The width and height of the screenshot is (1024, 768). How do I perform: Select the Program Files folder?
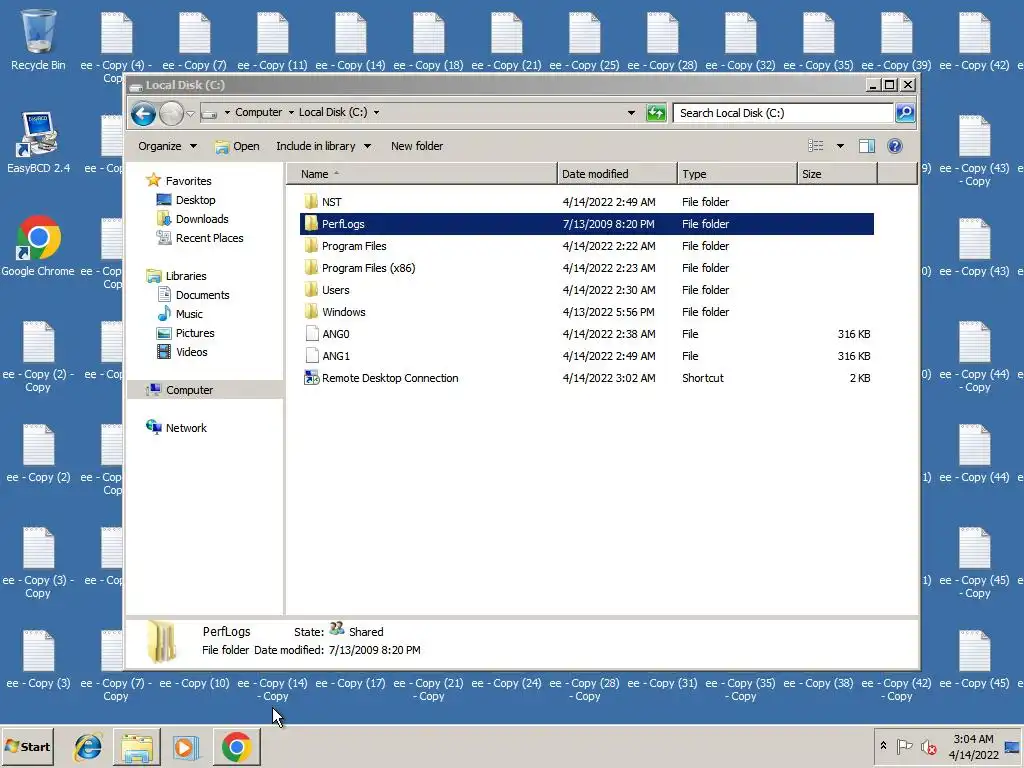coord(354,246)
